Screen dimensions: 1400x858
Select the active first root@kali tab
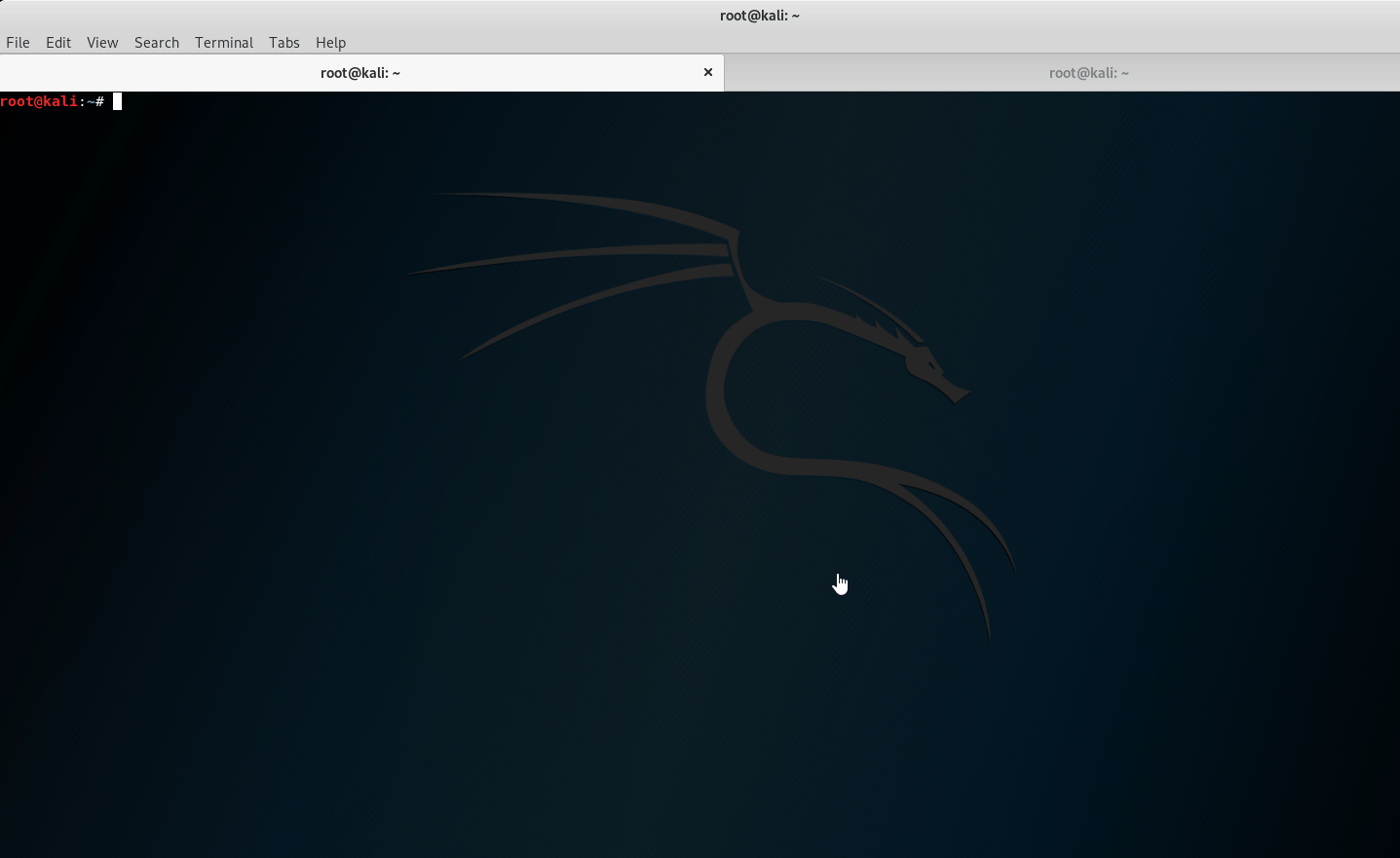coord(361,72)
